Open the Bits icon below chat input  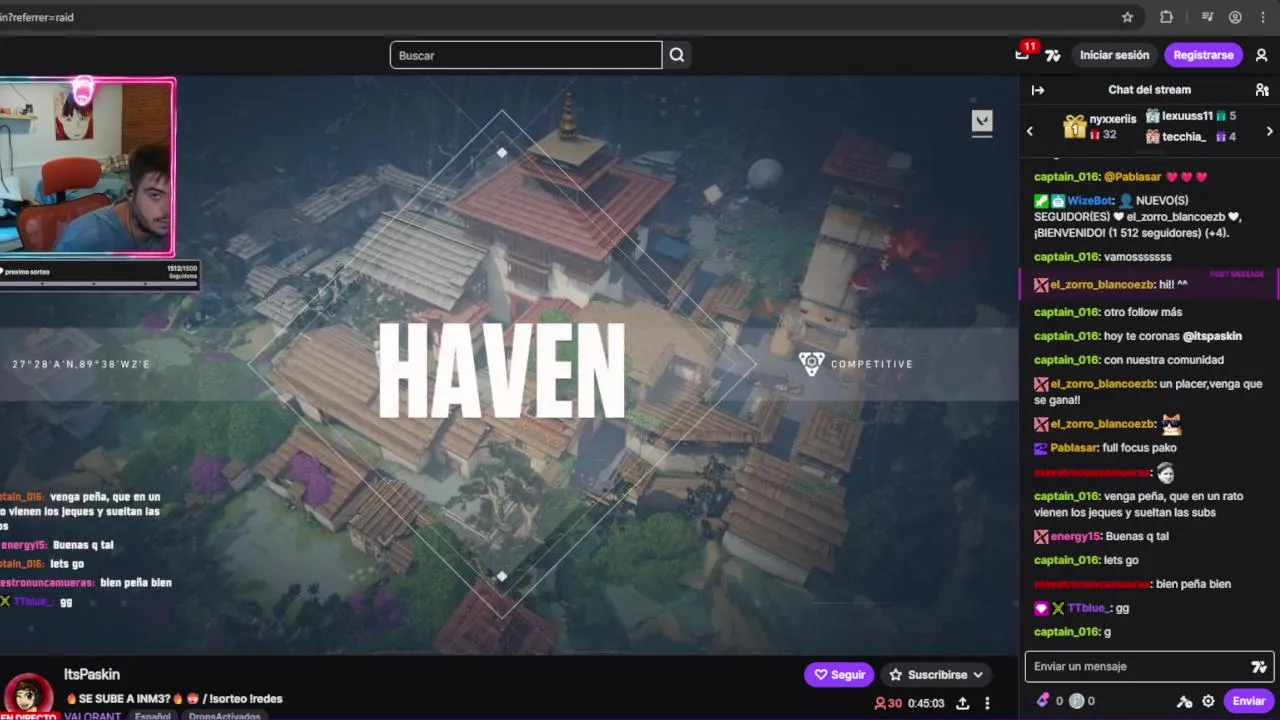[x=1044, y=701]
